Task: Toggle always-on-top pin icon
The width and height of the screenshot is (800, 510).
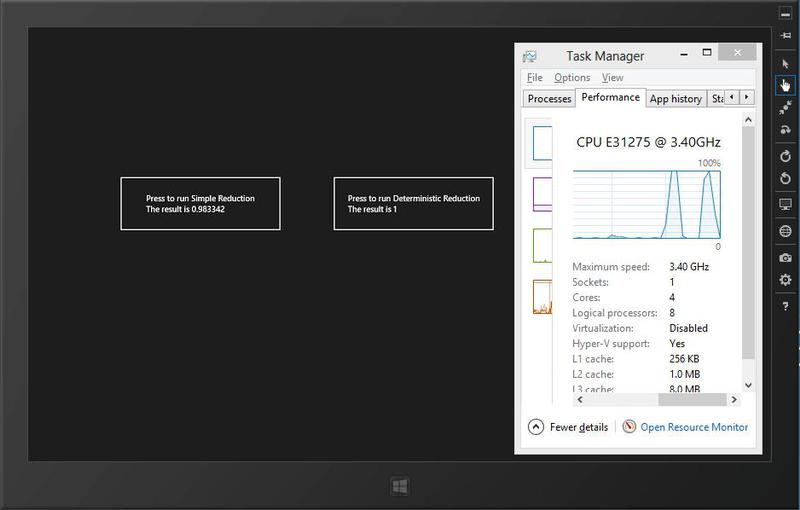Action: (785, 36)
